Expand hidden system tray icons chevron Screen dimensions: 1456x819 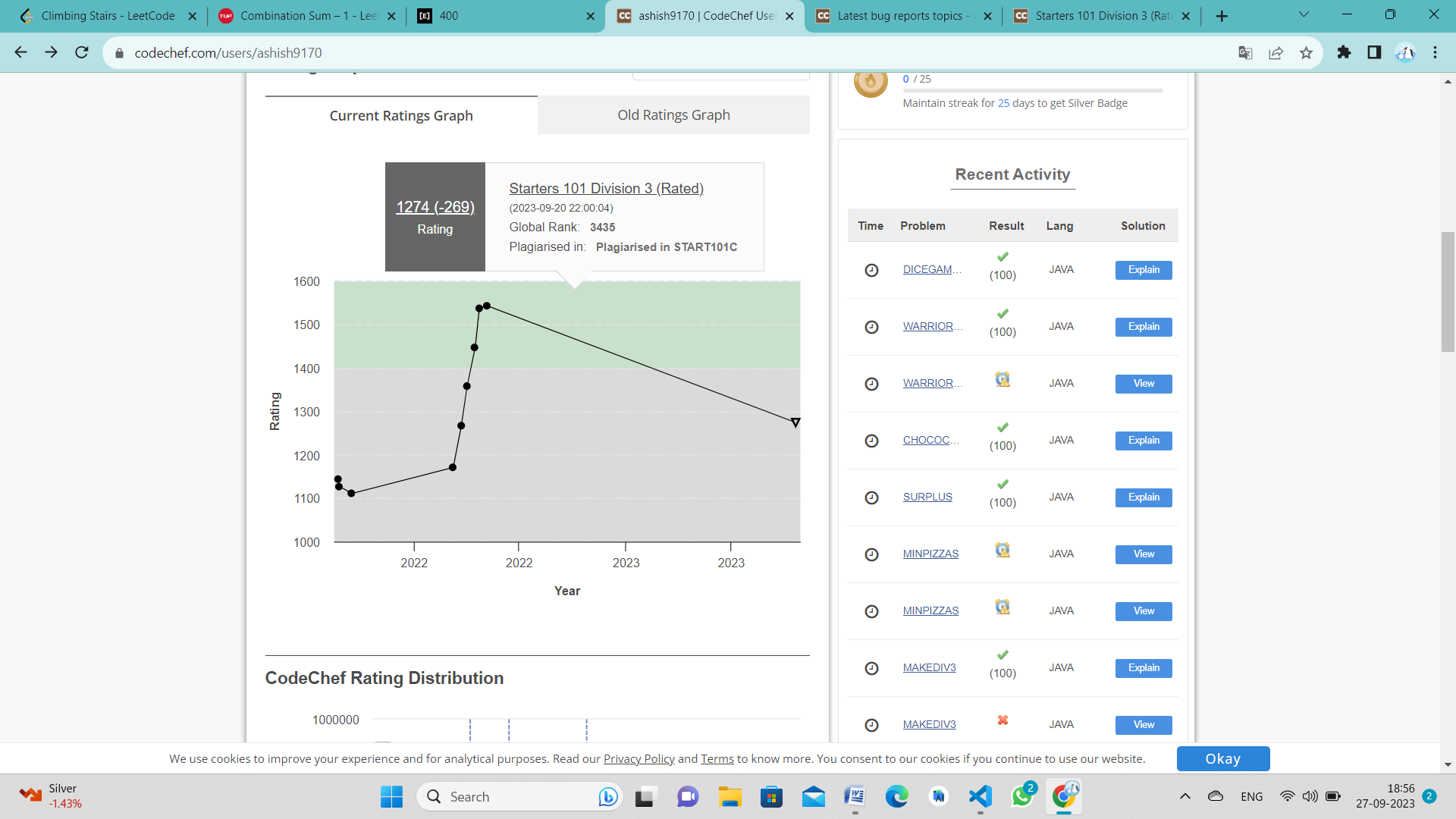[x=1185, y=796]
